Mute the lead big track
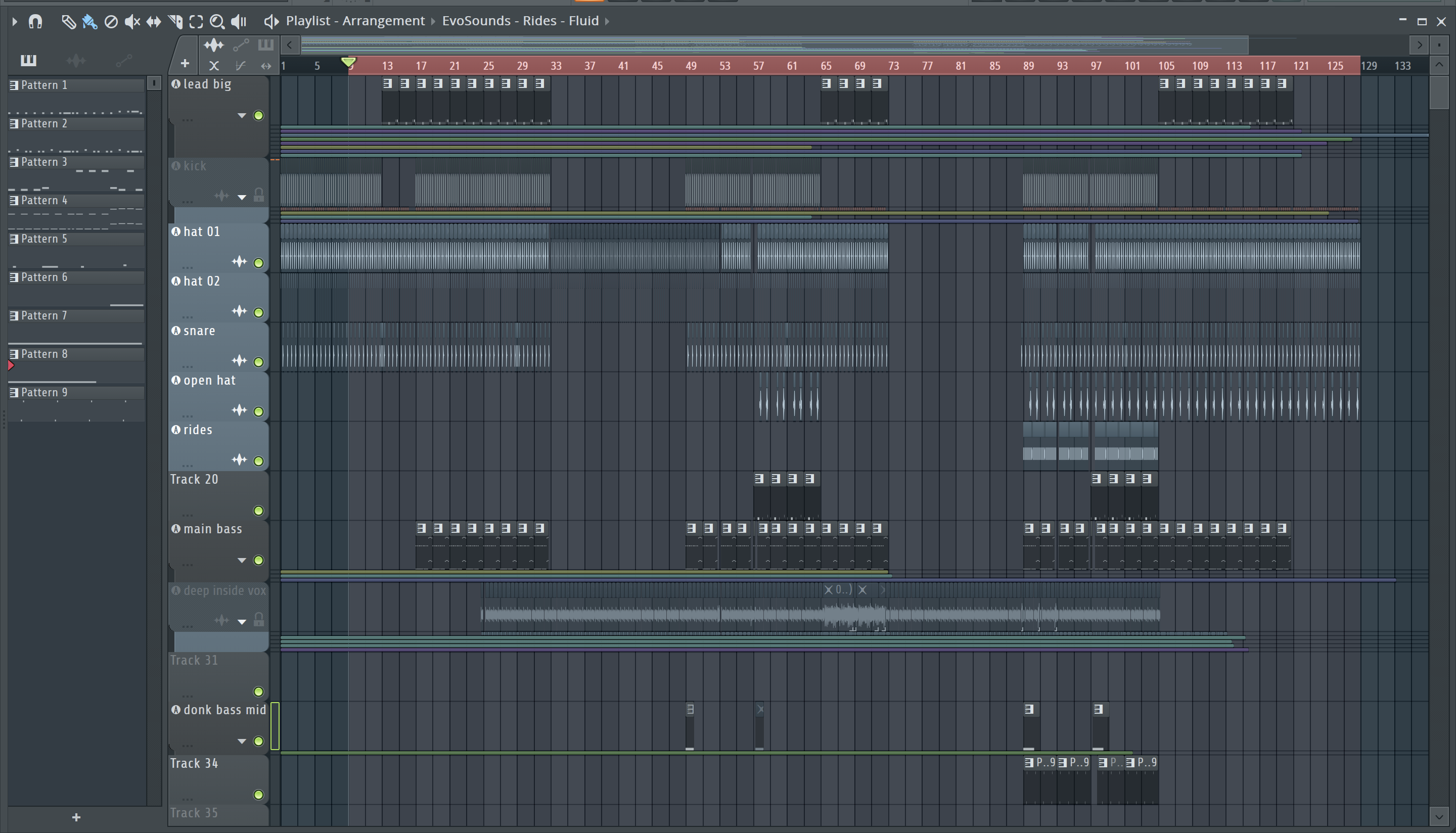1456x833 pixels. pyautogui.click(x=258, y=116)
